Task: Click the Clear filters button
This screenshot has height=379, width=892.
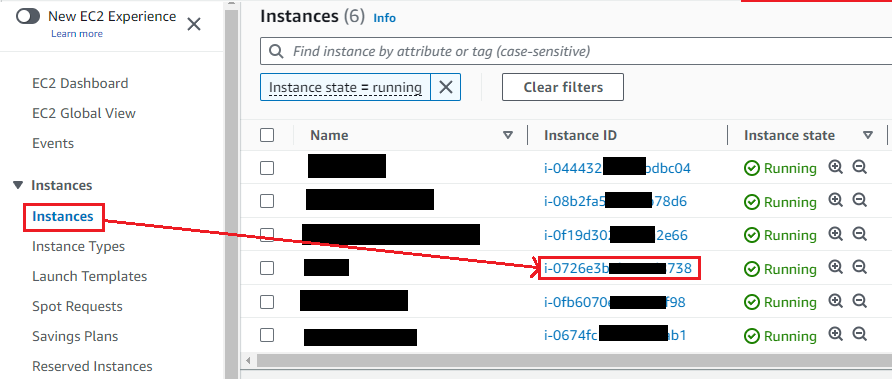Action: point(563,87)
